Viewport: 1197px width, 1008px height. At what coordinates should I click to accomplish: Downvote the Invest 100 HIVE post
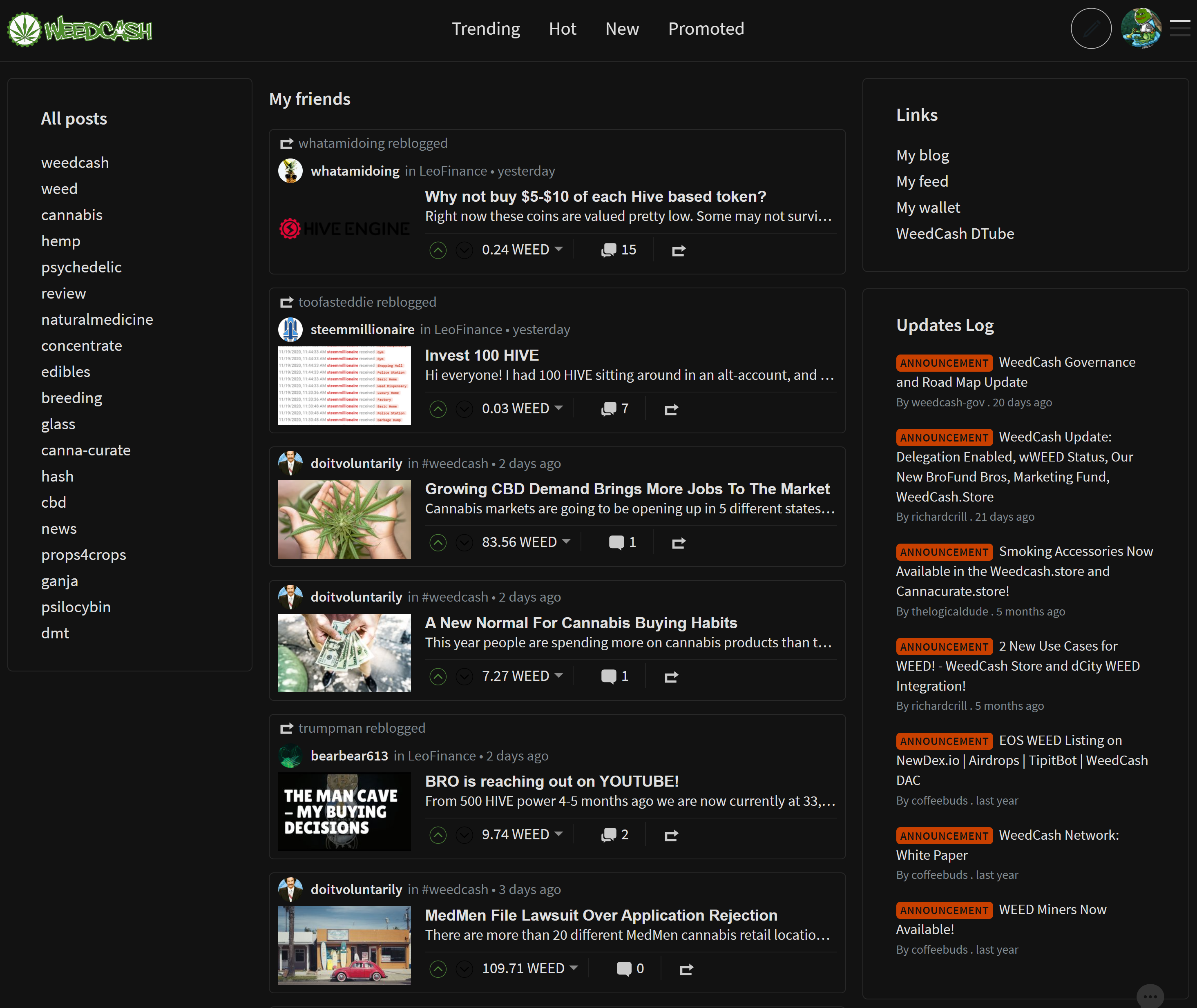[464, 409]
